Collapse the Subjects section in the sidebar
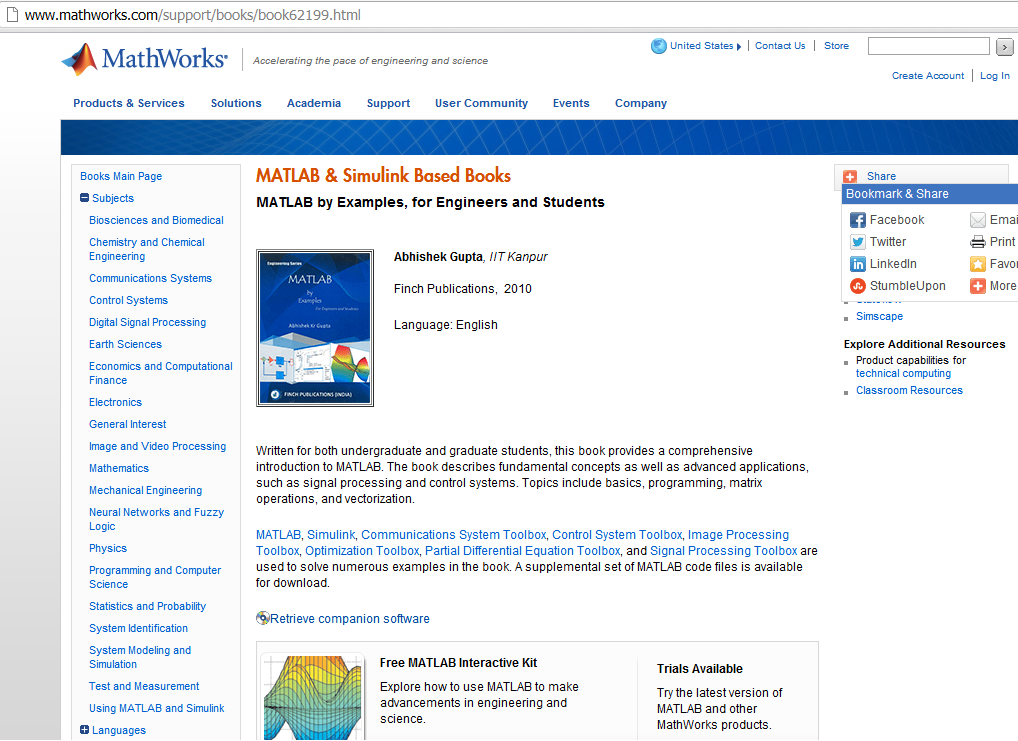Screen dimensions: 1018x741 coord(85,198)
